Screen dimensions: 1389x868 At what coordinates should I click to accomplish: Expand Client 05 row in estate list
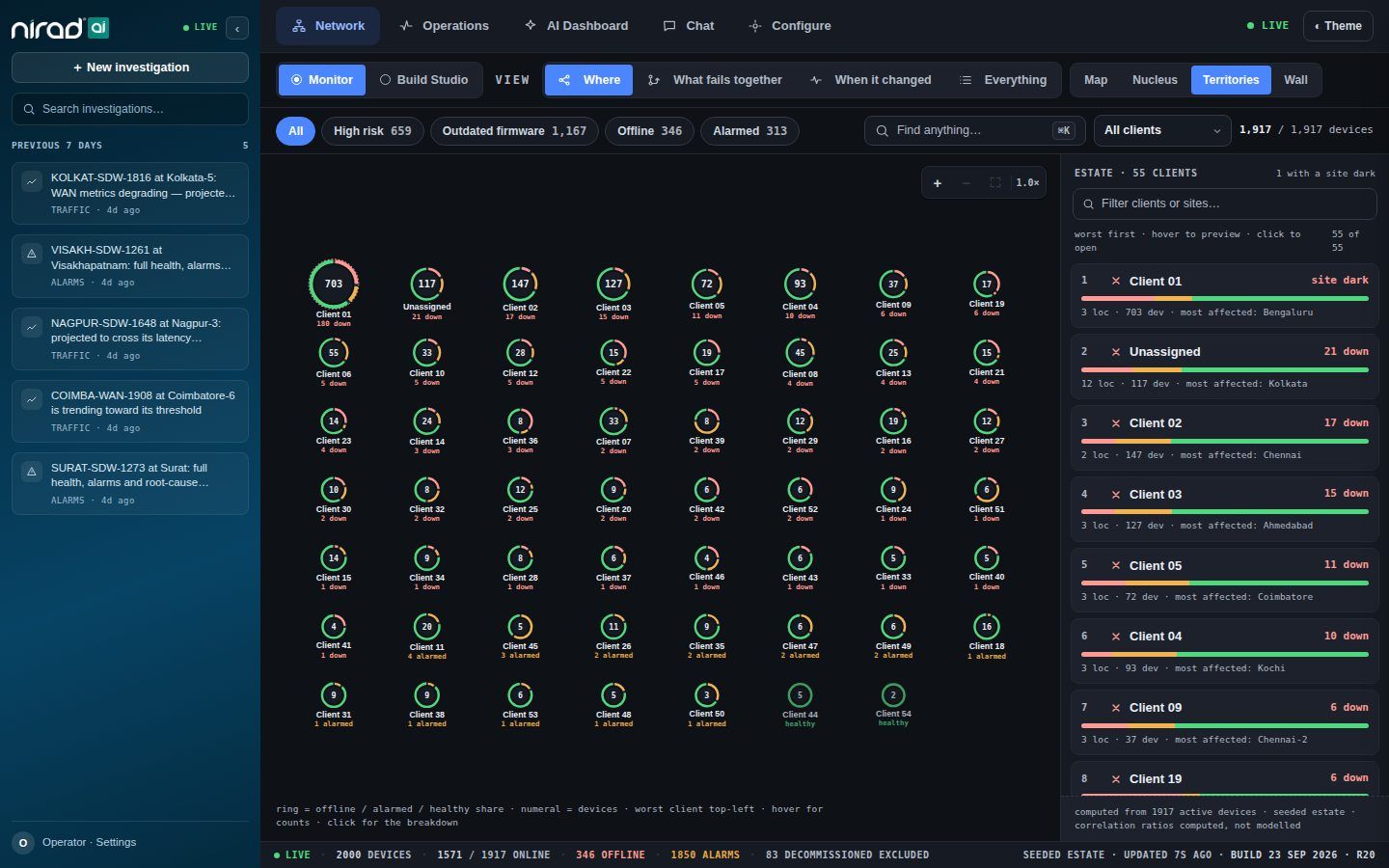pyautogui.click(x=1224, y=580)
